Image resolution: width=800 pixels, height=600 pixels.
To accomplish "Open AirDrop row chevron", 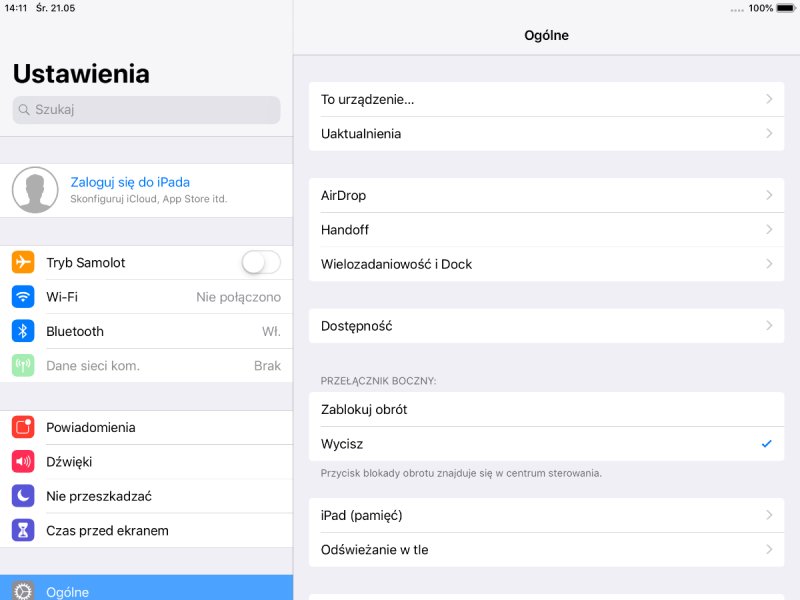I will [x=769, y=195].
